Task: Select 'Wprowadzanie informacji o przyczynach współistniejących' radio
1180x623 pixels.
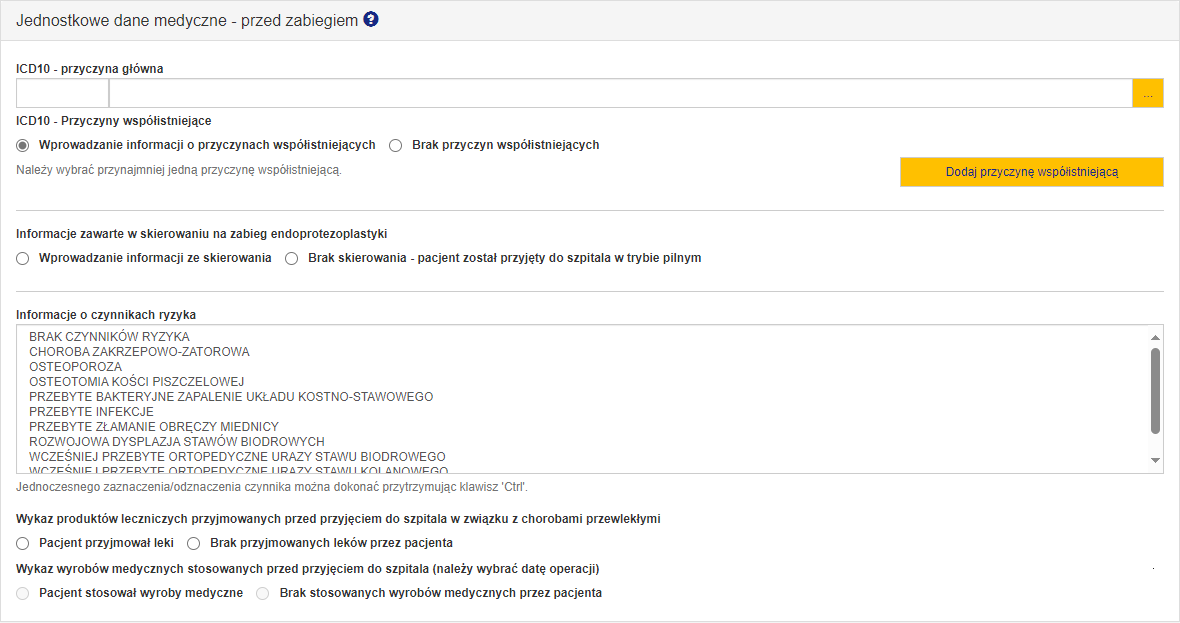Action: click(x=23, y=145)
